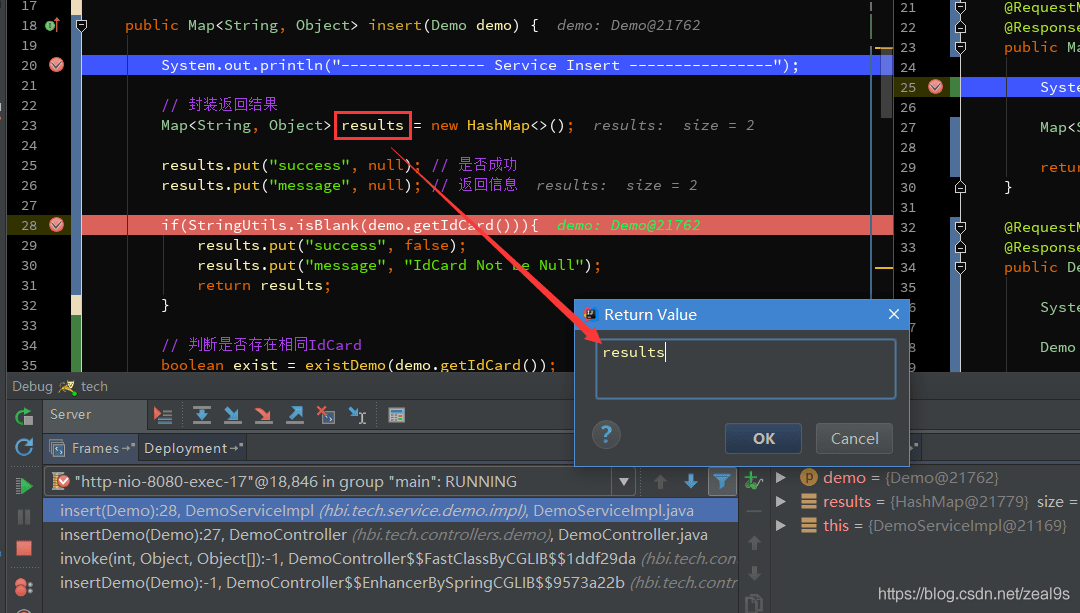The height and width of the screenshot is (613, 1080).
Task: Click the Step Over debug icon
Action: click(202, 415)
